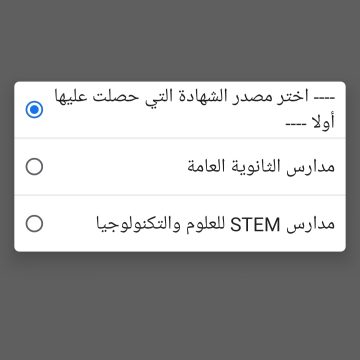
Task: Choose the مدارس الثانوية العامة option text
Action: pyautogui.click(x=261, y=166)
